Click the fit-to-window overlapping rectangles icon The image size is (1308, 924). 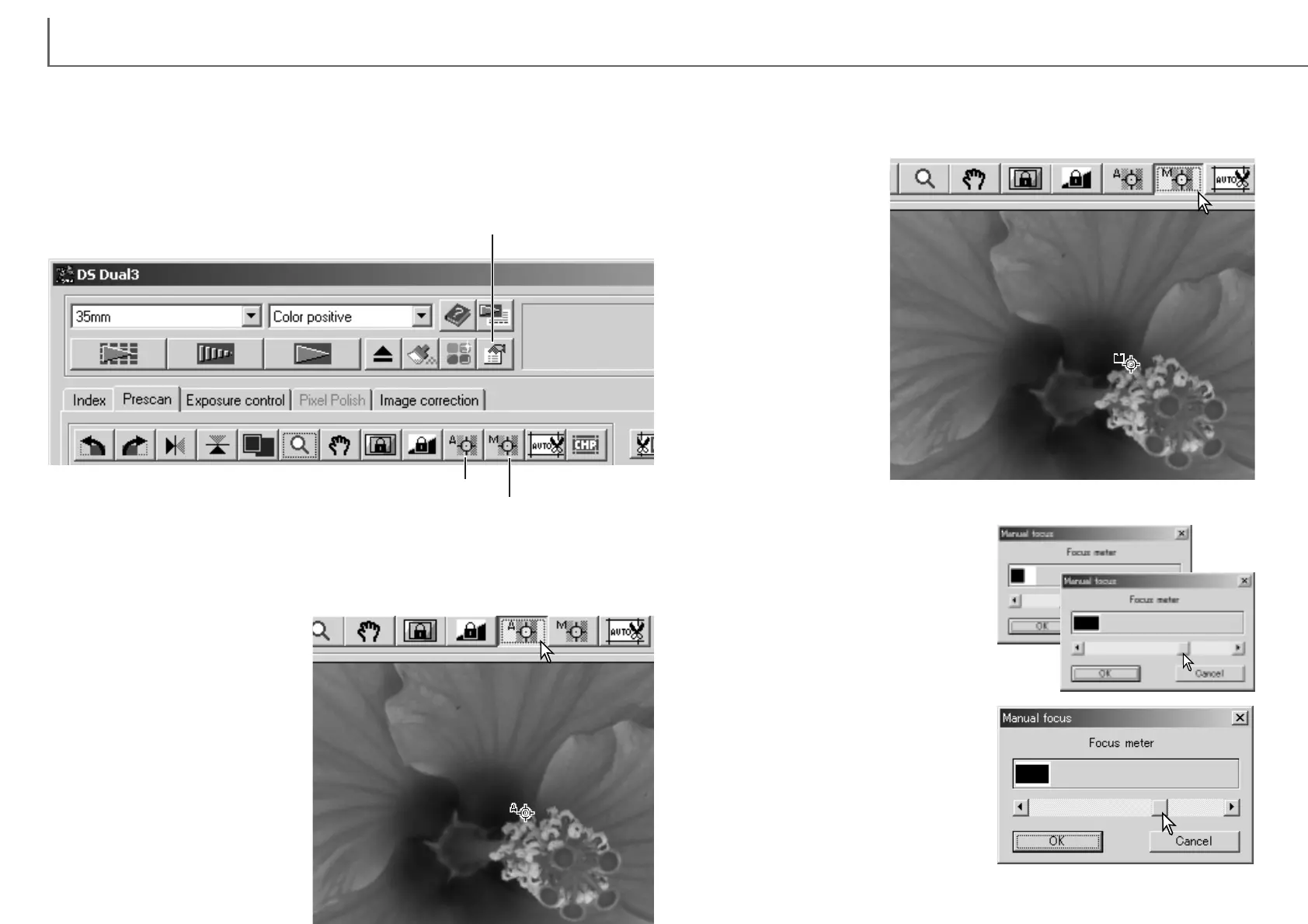(x=258, y=446)
